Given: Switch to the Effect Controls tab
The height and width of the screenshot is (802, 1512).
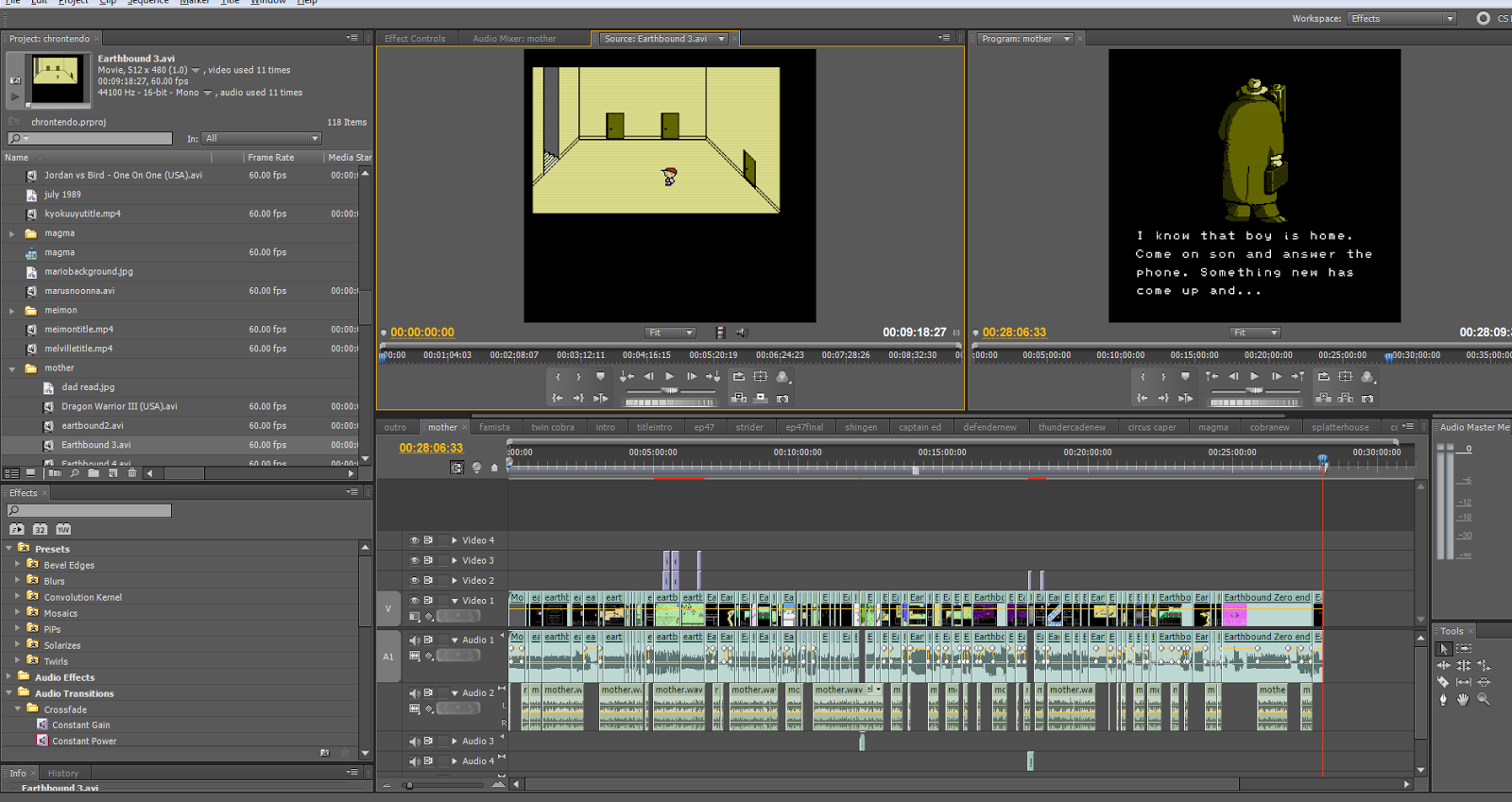Looking at the screenshot, I should coord(415,39).
